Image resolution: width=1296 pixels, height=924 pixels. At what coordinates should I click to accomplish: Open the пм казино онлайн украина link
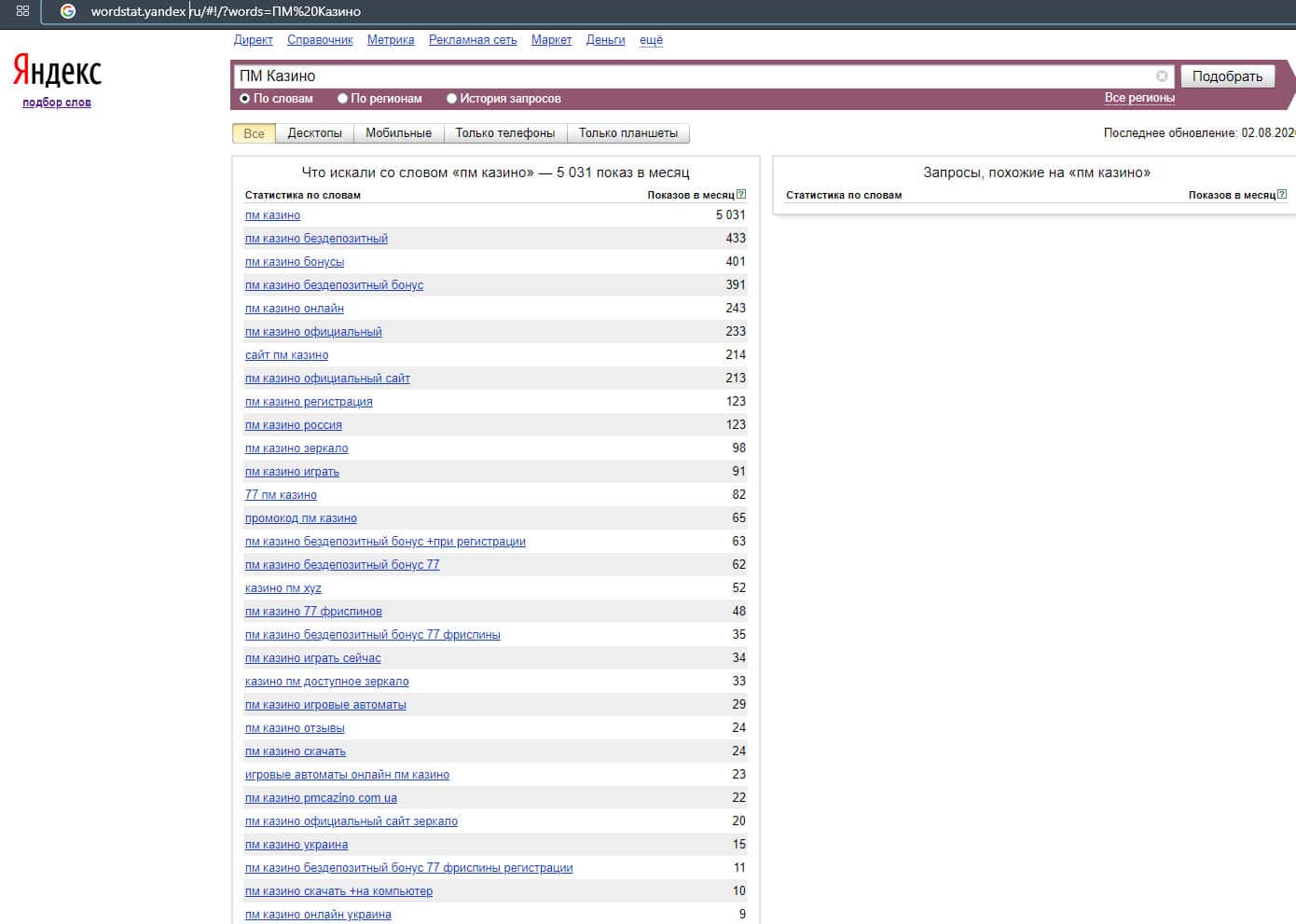pyautogui.click(x=318, y=915)
